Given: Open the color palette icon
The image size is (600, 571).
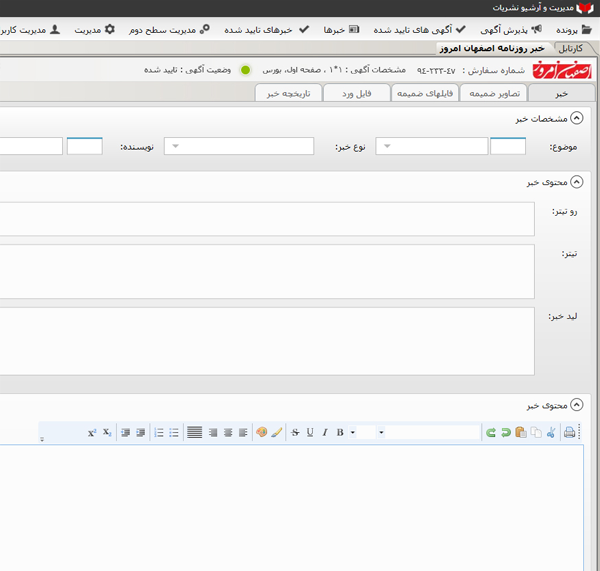Looking at the screenshot, I should tap(262, 432).
